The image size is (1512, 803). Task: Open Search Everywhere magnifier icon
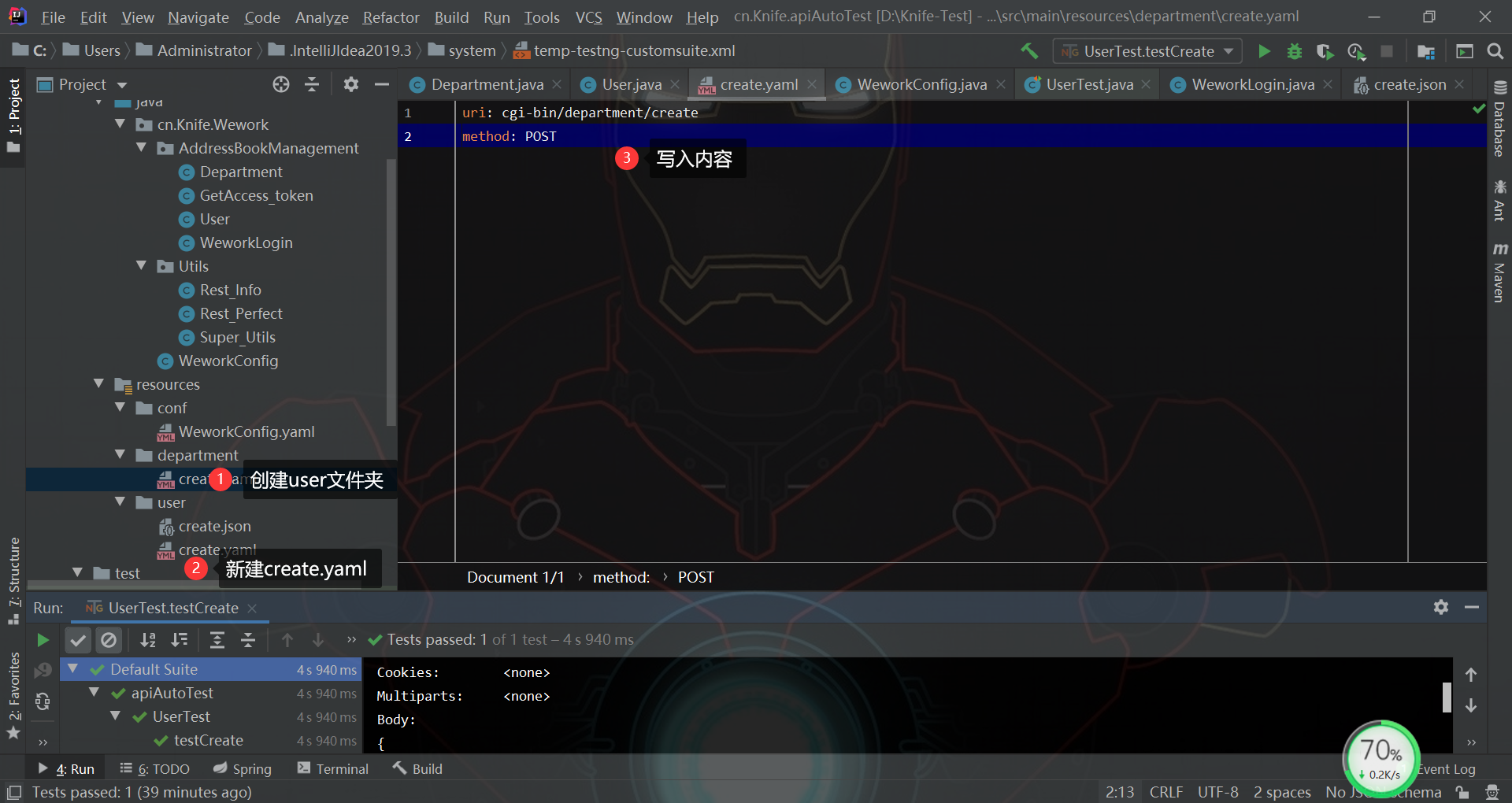1495,51
